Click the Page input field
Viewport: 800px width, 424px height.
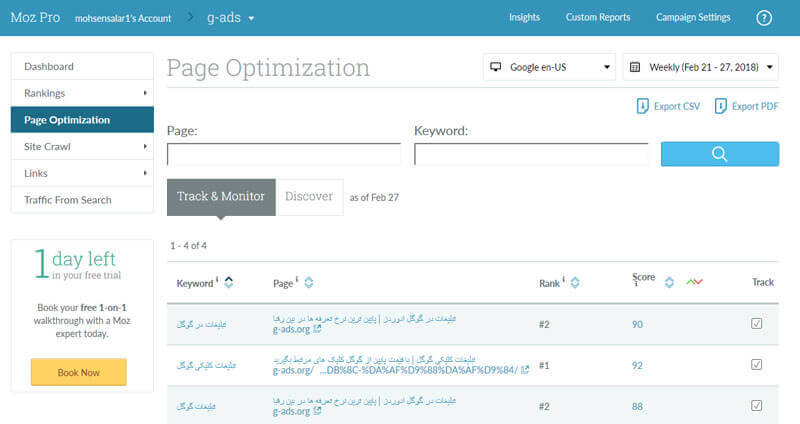pyautogui.click(x=284, y=154)
